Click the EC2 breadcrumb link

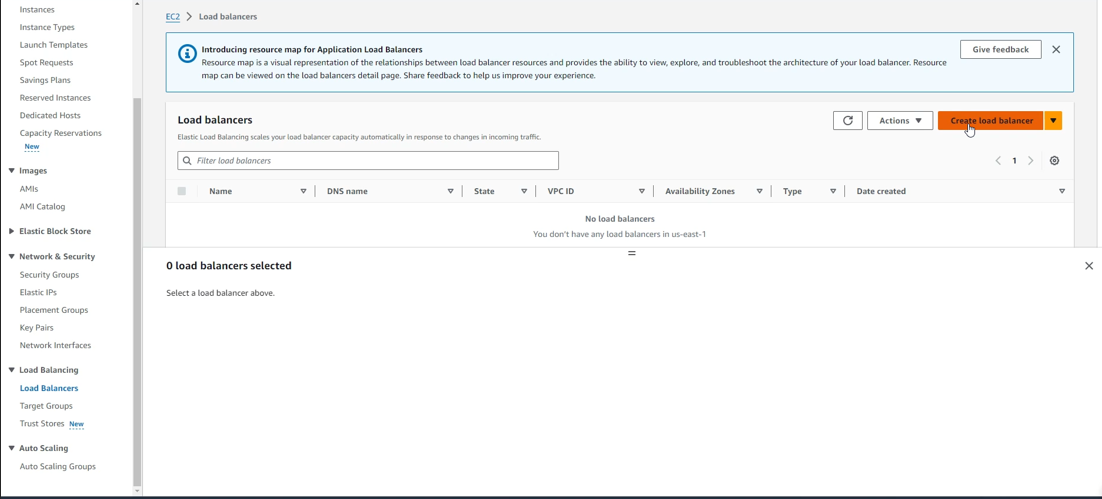(x=173, y=17)
